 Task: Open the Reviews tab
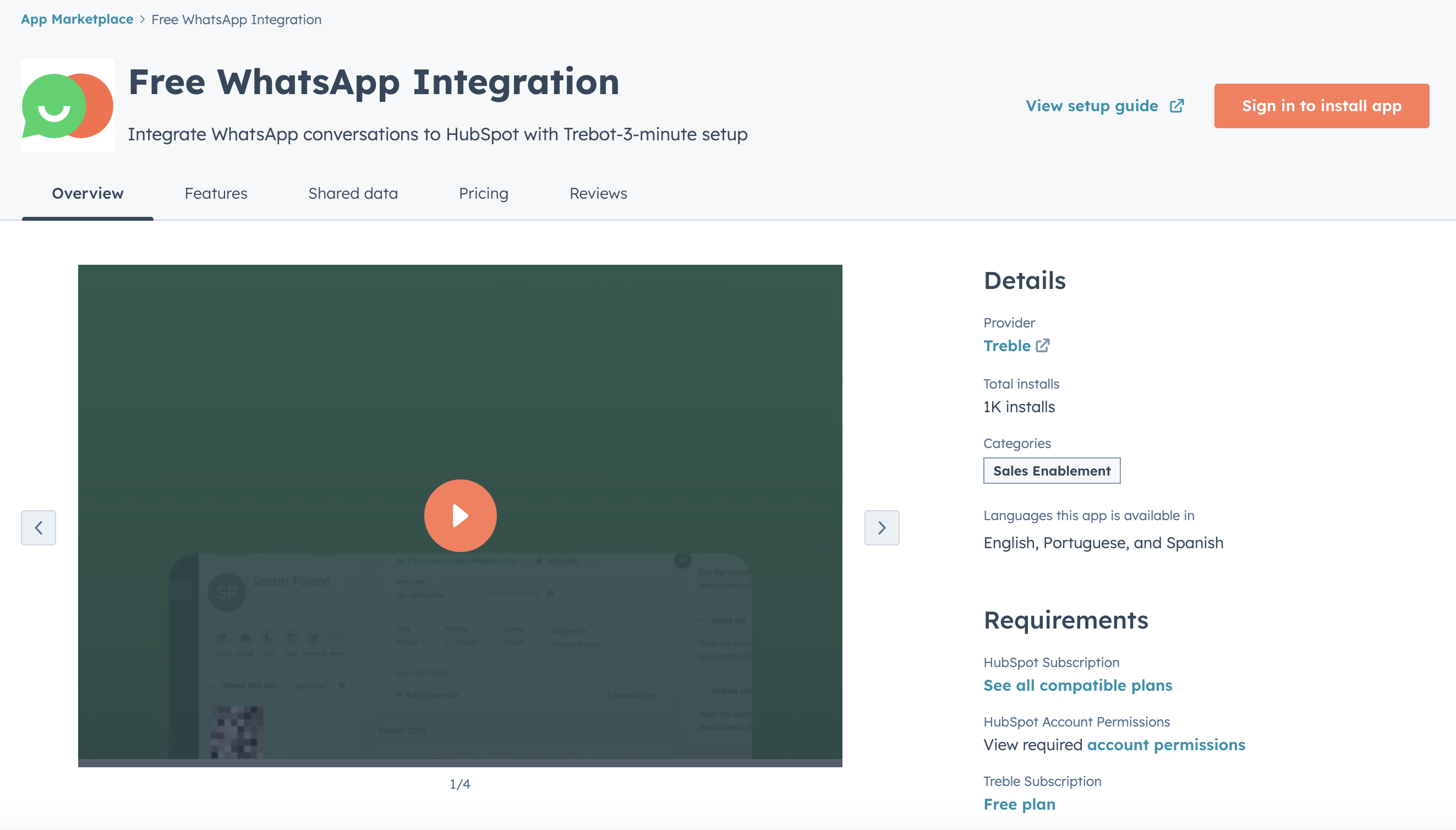click(598, 193)
